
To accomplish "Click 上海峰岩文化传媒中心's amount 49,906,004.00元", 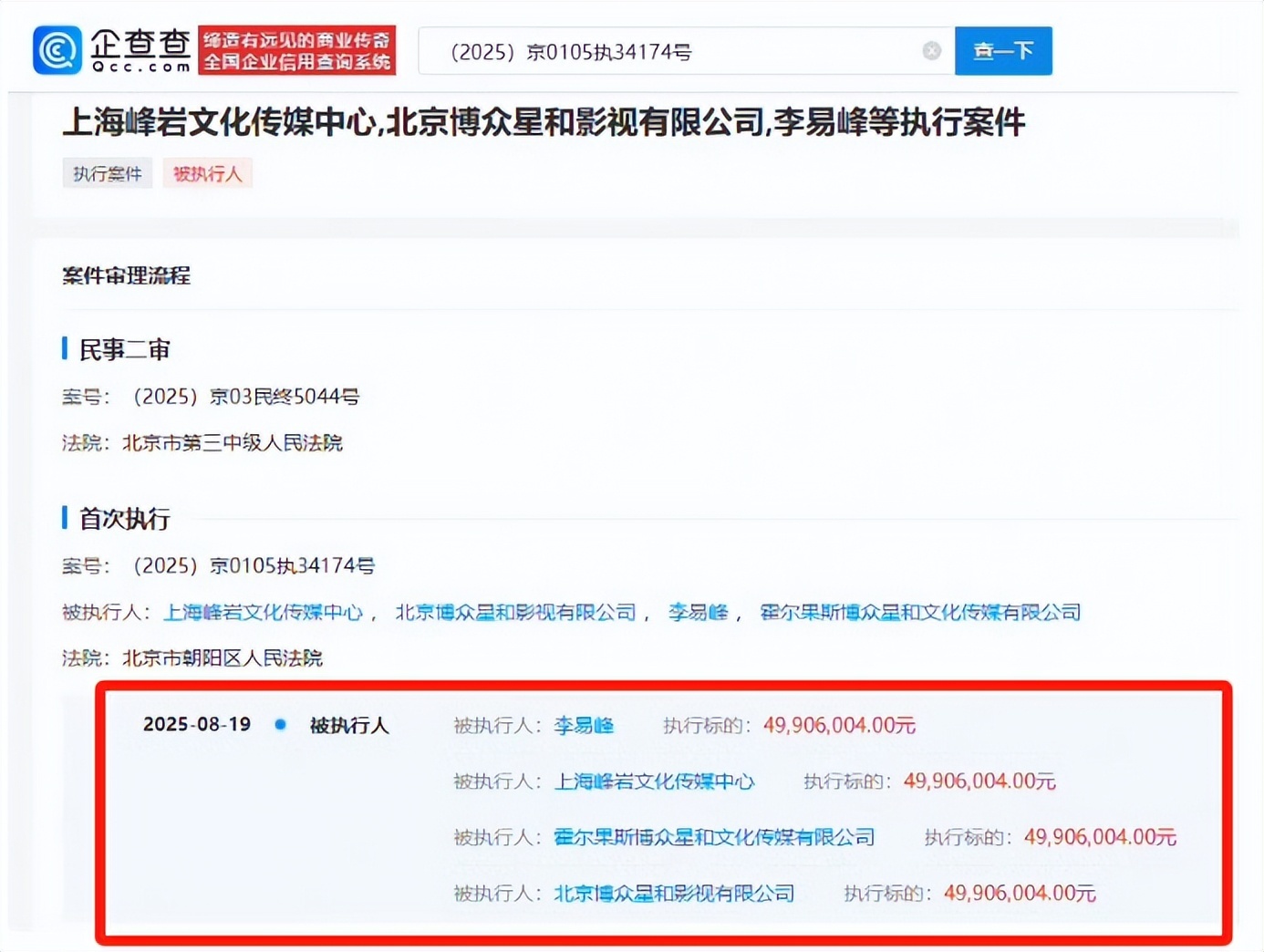I will 979,781.
